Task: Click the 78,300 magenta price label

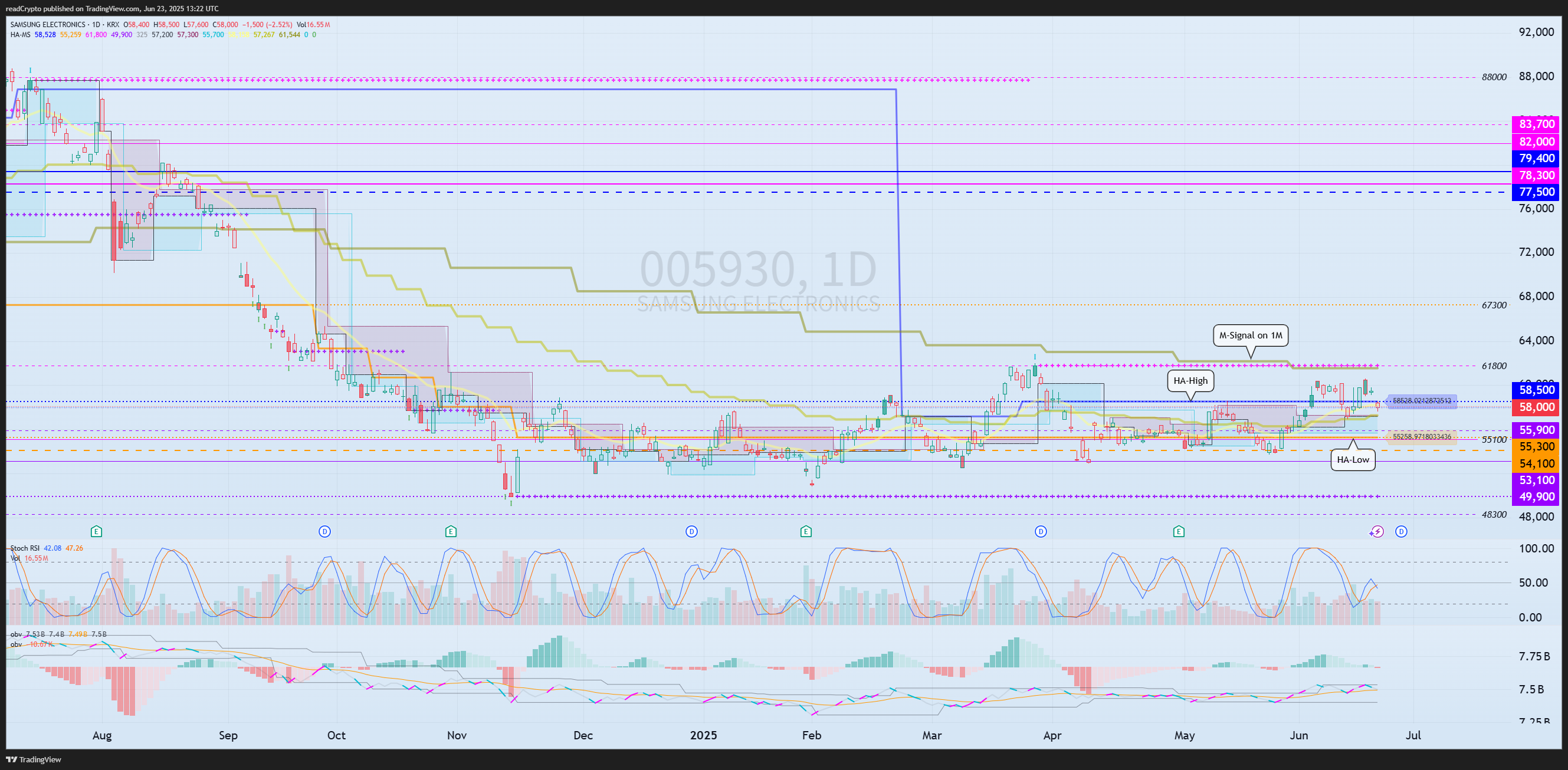Action: coord(1536,175)
